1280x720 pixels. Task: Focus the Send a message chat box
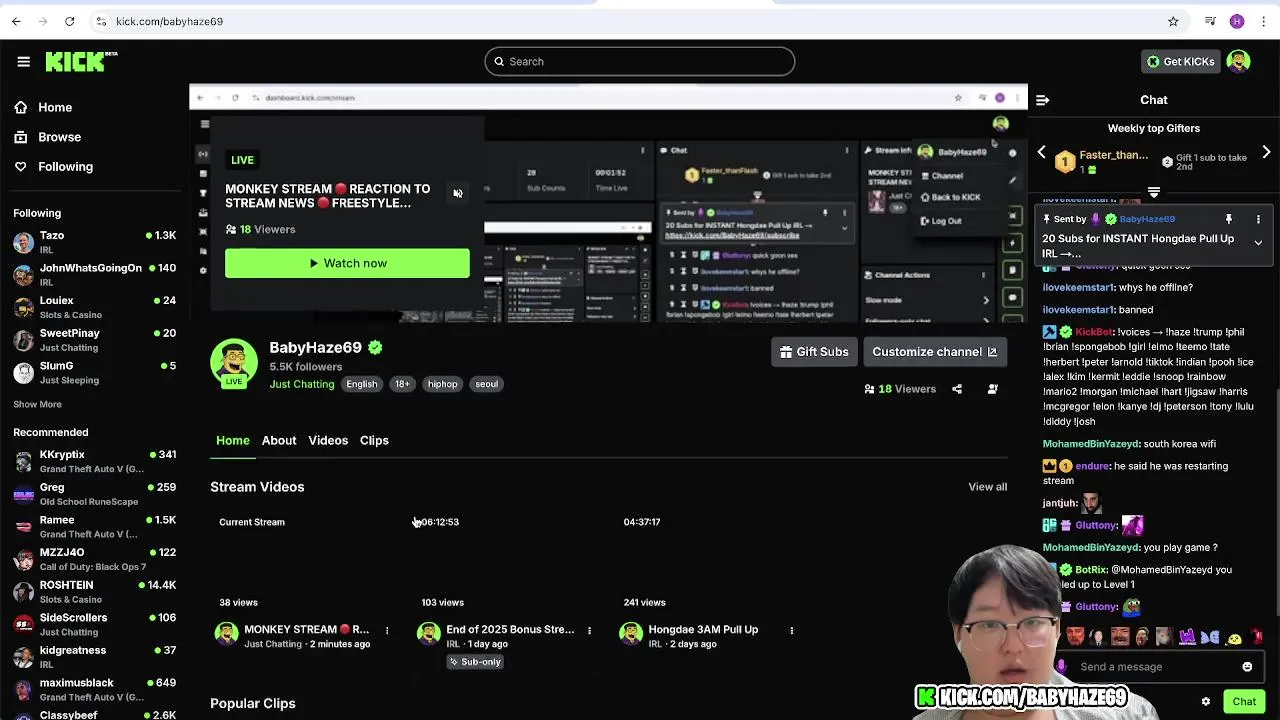click(1158, 667)
